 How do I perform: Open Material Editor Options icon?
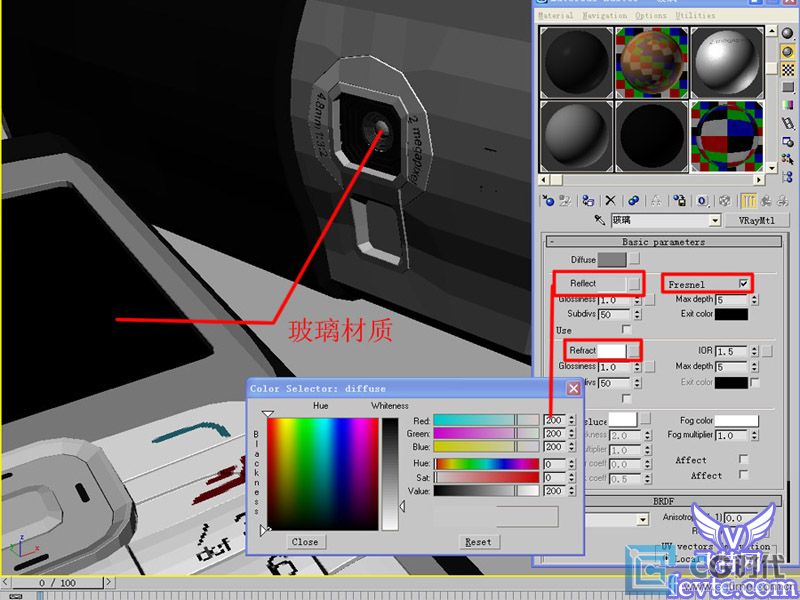tap(788, 141)
